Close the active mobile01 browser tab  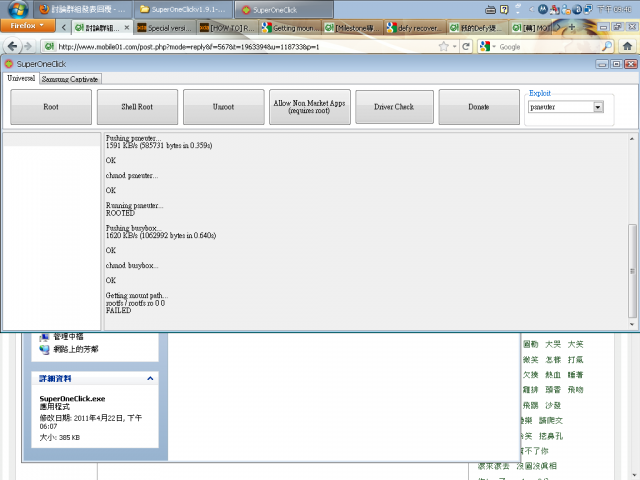(x=127, y=28)
